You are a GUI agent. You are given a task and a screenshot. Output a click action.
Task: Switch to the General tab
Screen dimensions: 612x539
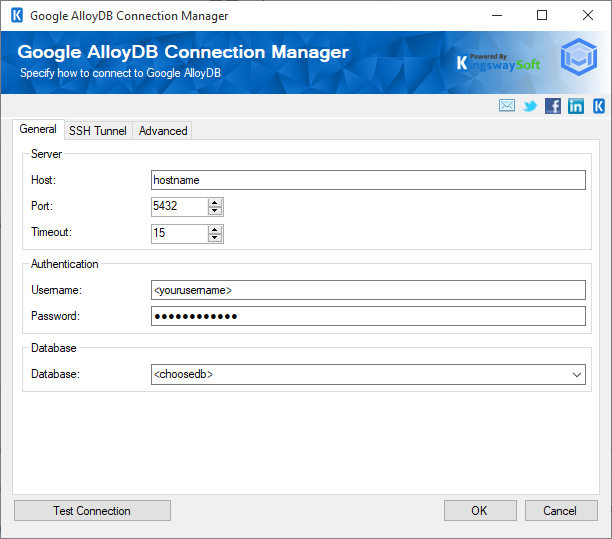(x=38, y=129)
